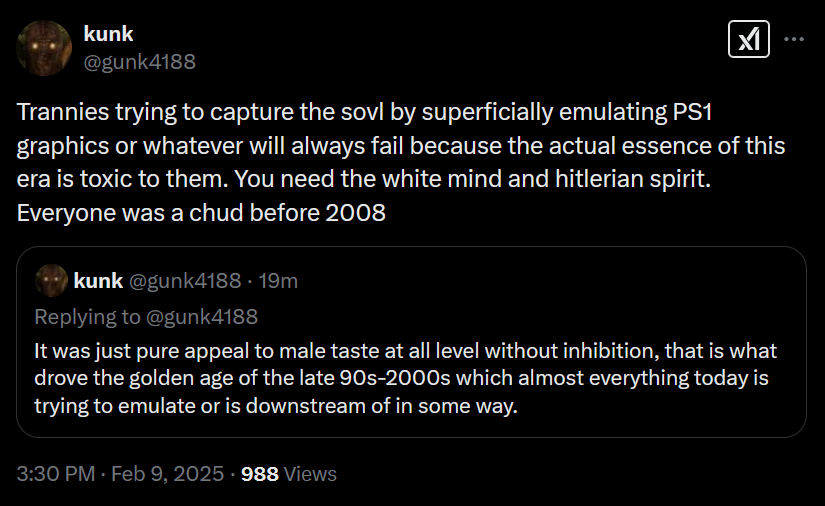825x506 pixels.
Task: Click the 19m timestamp in quoted post
Action: click(278, 281)
